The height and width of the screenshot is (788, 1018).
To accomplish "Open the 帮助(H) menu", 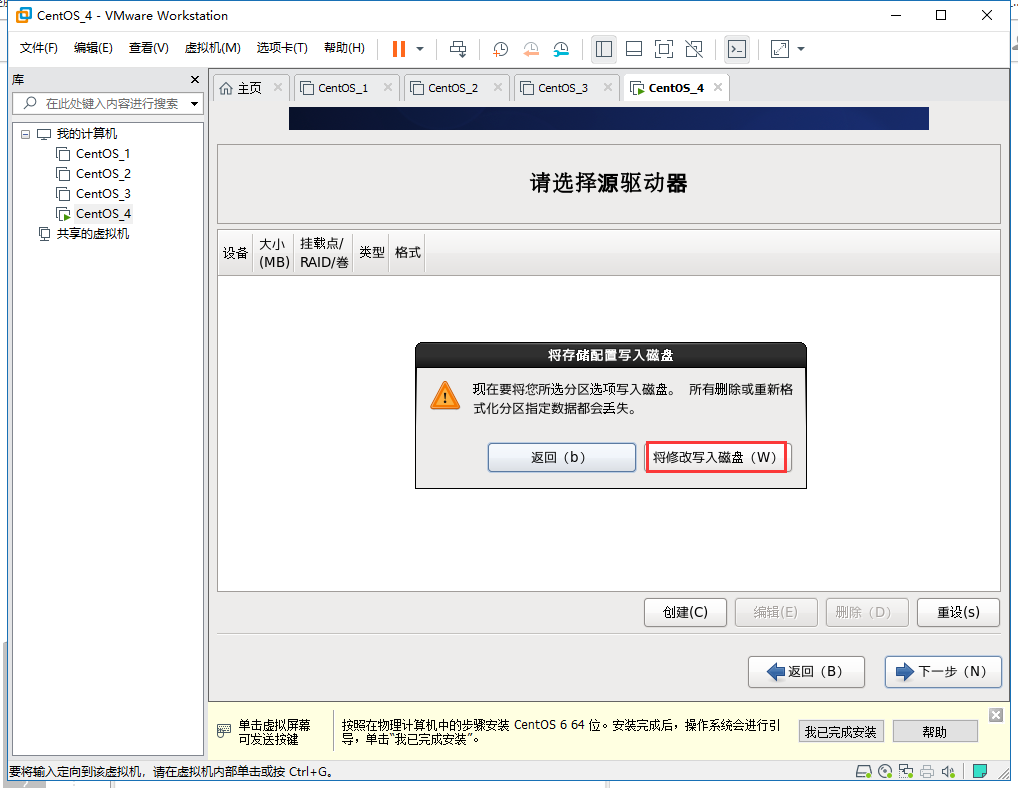I will [x=344, y=48].
